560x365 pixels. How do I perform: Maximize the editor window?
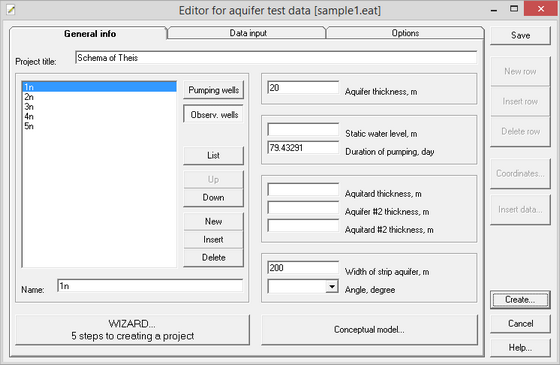pyautogui.click(x=514, y=9)
